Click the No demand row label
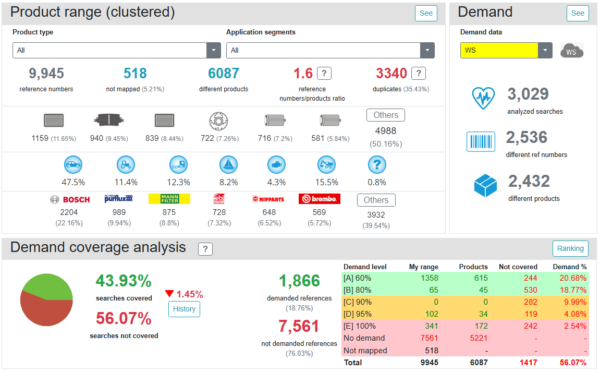 (x=364, y=338)
